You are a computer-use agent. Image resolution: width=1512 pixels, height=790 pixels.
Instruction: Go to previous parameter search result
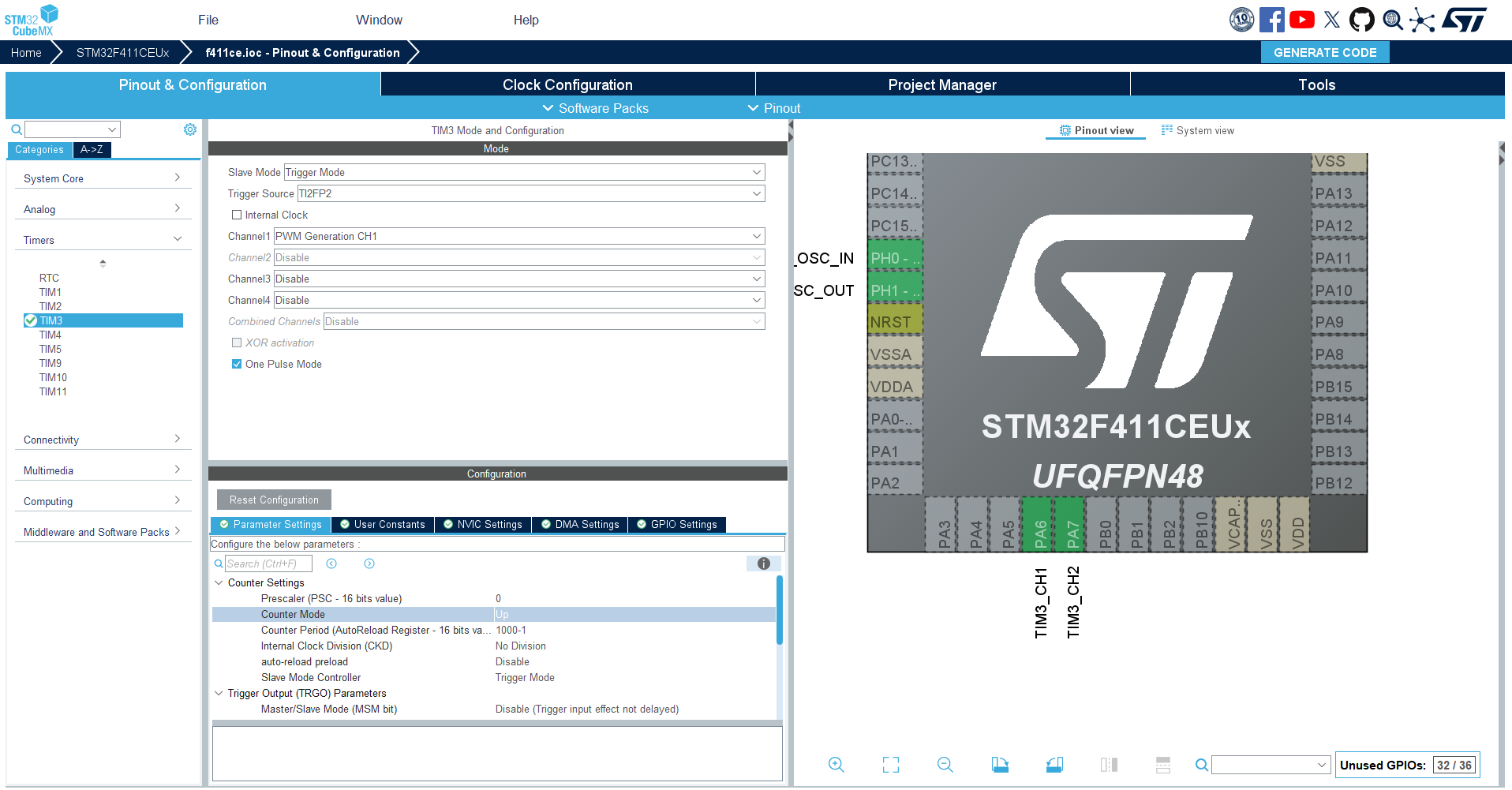click(x=331, y=563)
